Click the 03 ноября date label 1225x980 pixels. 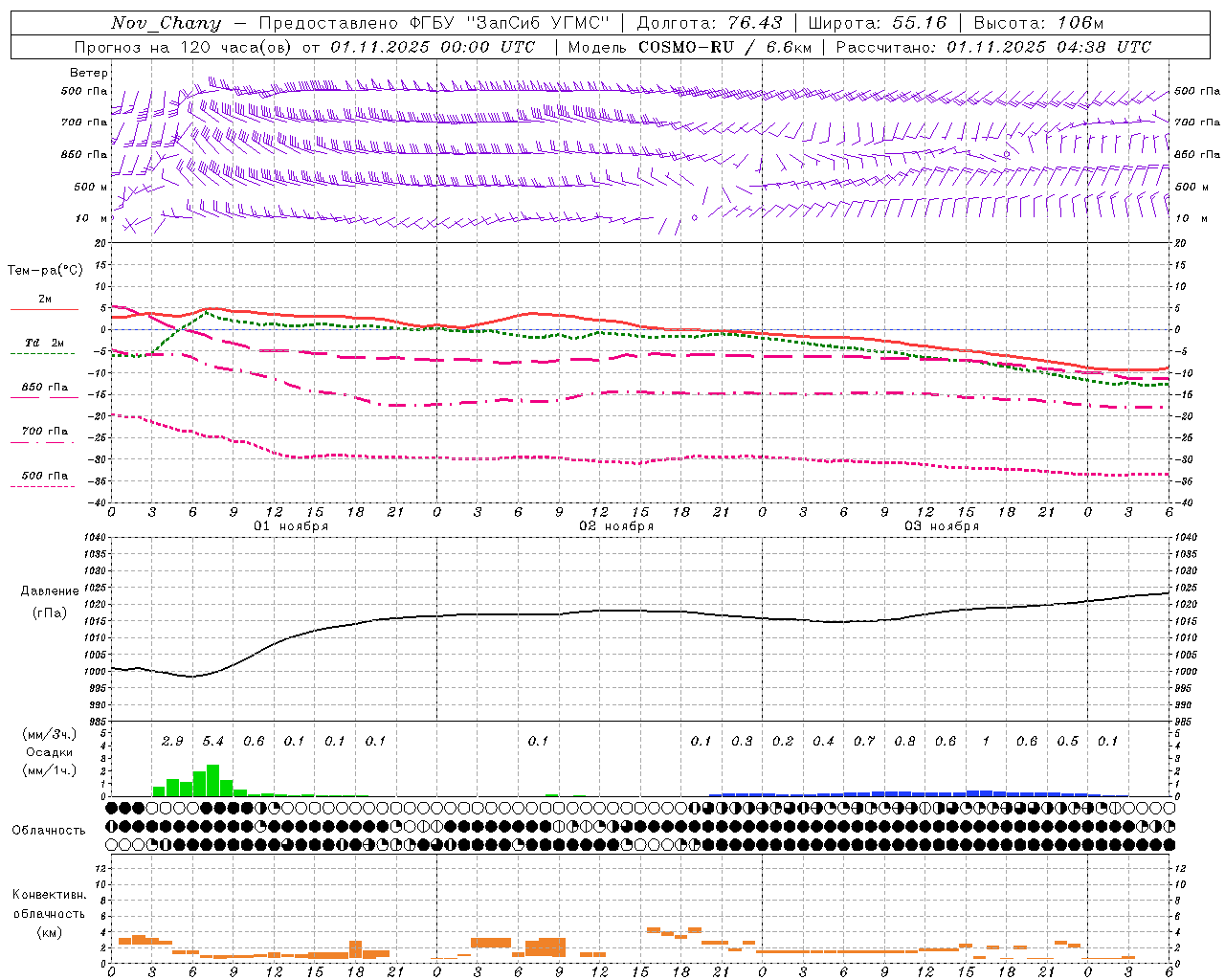coord(942,526)
